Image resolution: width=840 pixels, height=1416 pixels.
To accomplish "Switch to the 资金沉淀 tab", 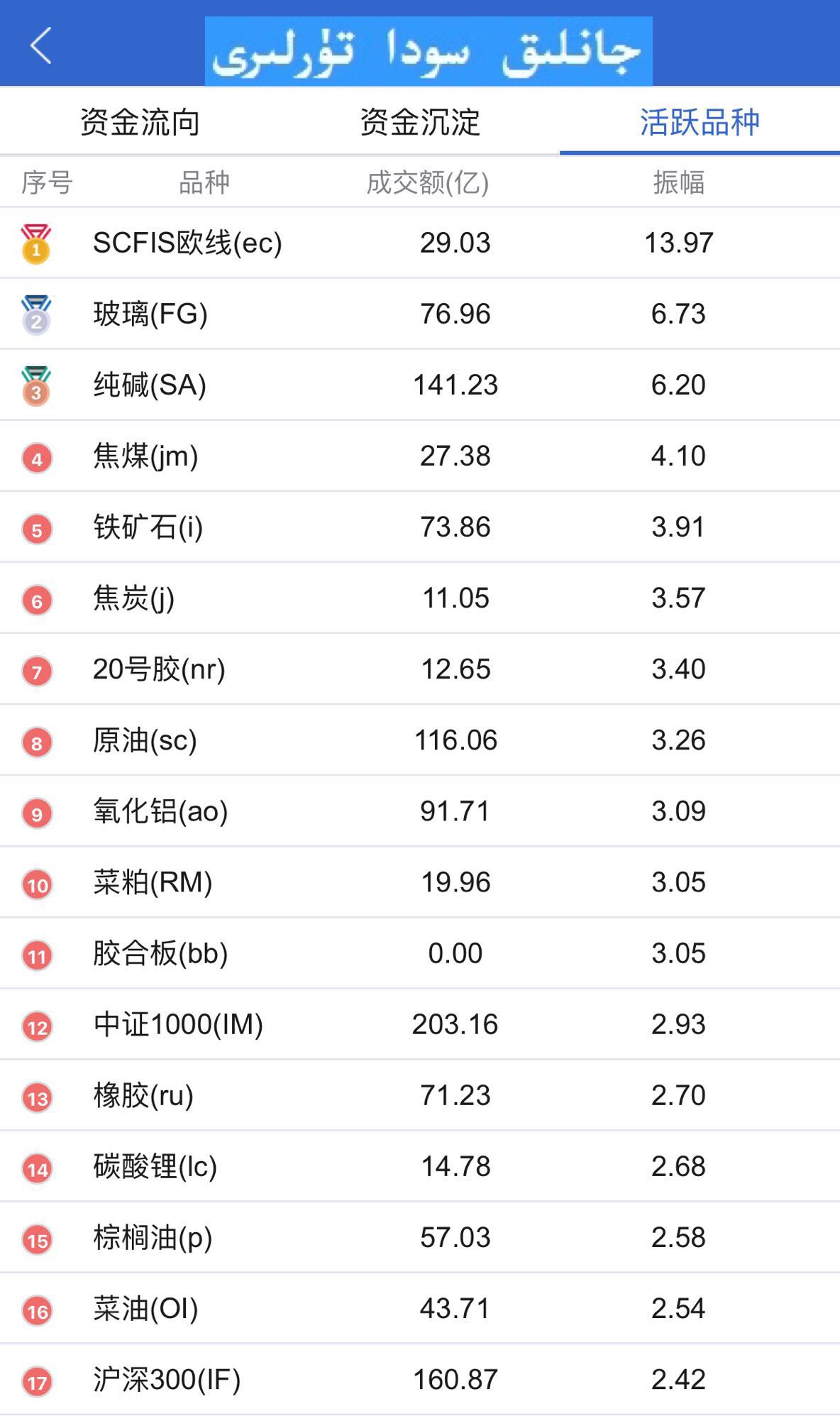I will (x=420, y=122).
